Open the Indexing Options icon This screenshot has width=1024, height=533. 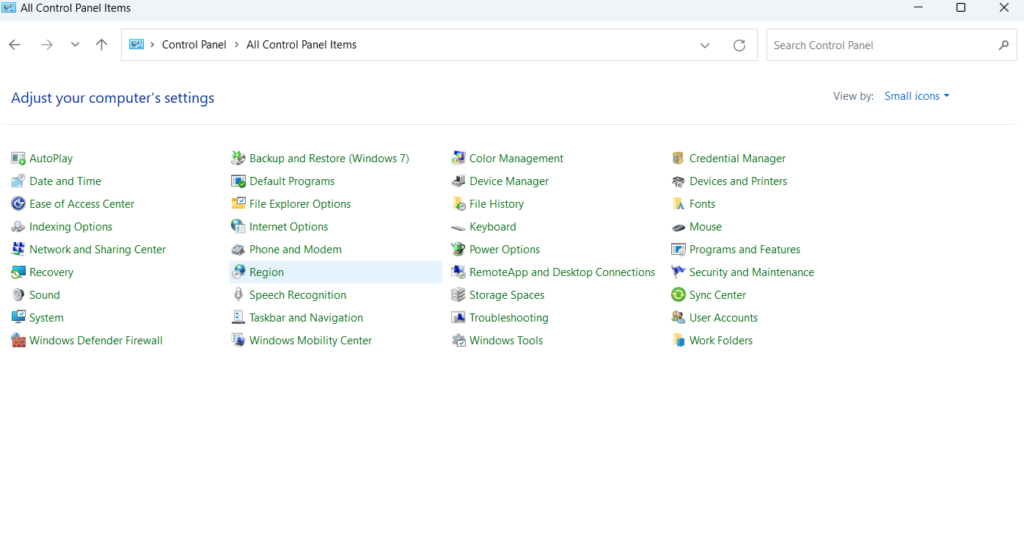18,227
